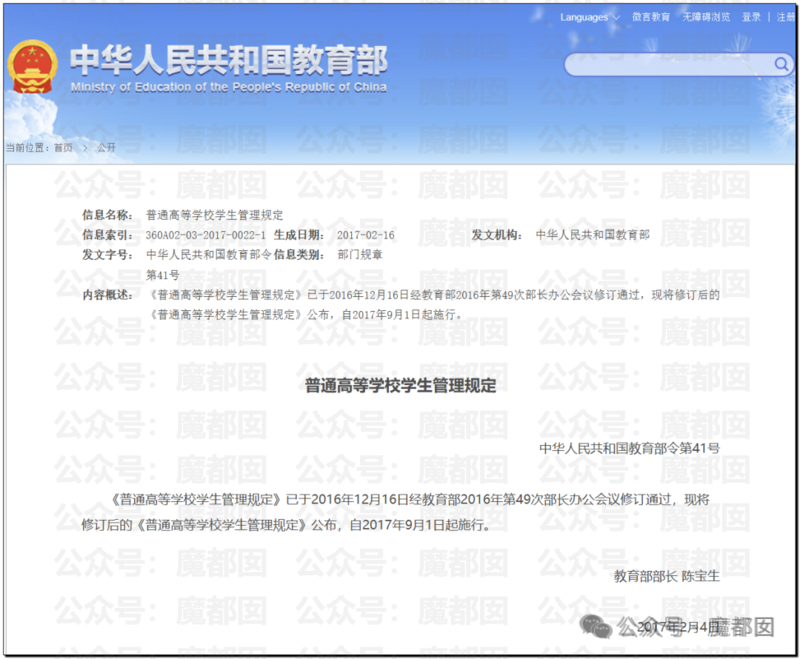This screenshot has width=800, height=659.
Task: Select the issuing agency 中华人民共和国教育部
Action: tap(593, 235)
